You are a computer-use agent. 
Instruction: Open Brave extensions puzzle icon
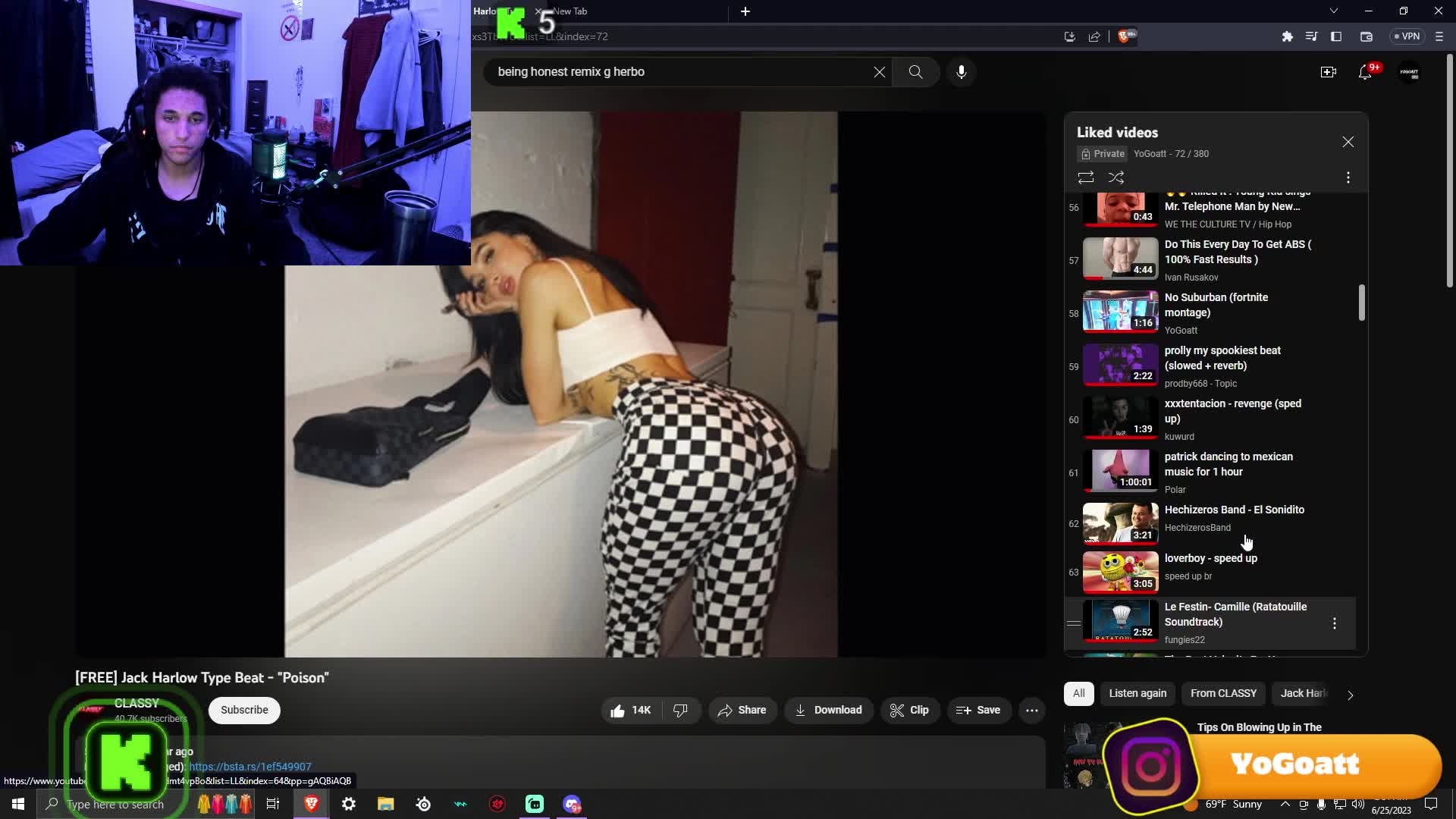(x=1287, y=36)
